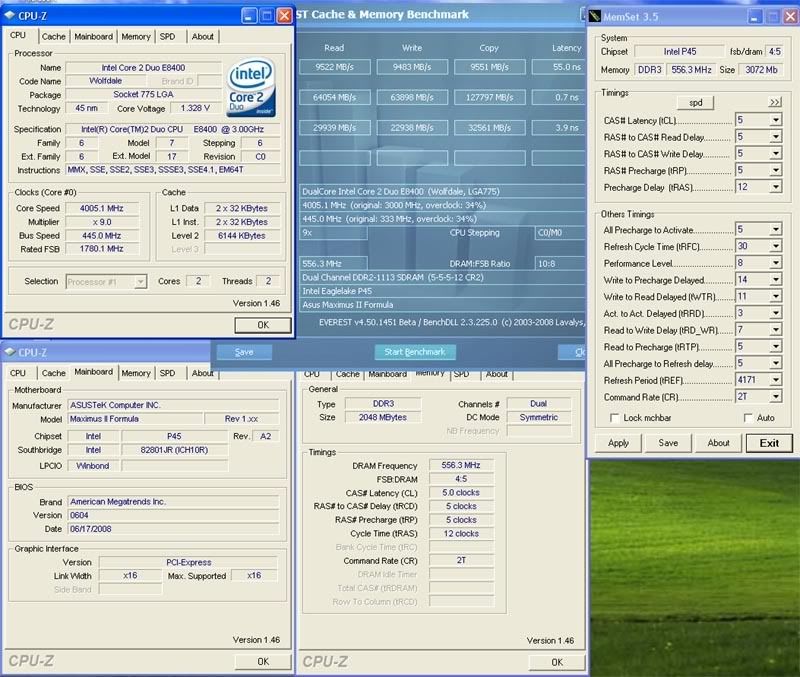Image resolution: width=800 pixels, height=677 pixels.
Task: Click OK in top CPU-Z window
Action: click(263, 325)
